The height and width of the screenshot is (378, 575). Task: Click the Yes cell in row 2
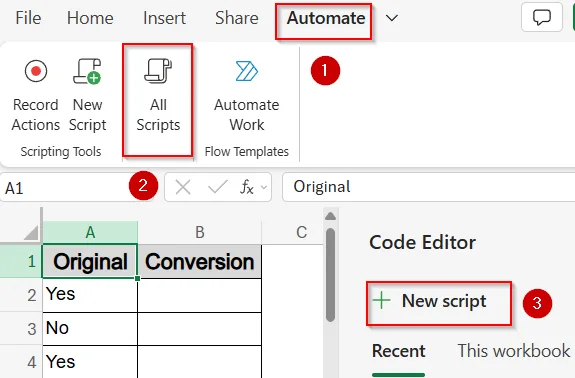coord(90,295)
